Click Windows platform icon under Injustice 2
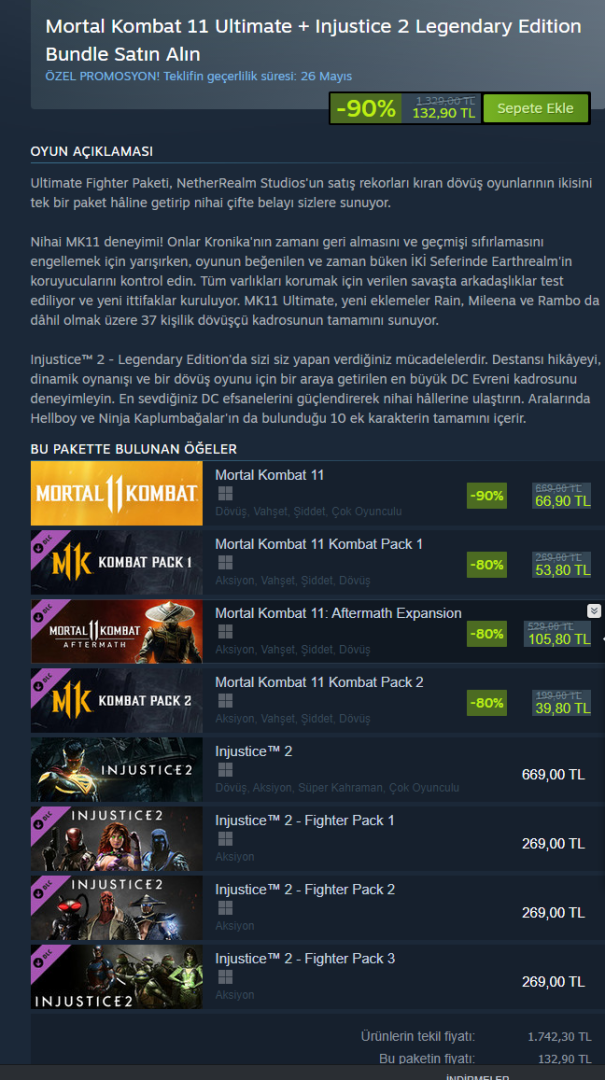This screenshot has width=605, height=1080. click(x=225, y=770)
